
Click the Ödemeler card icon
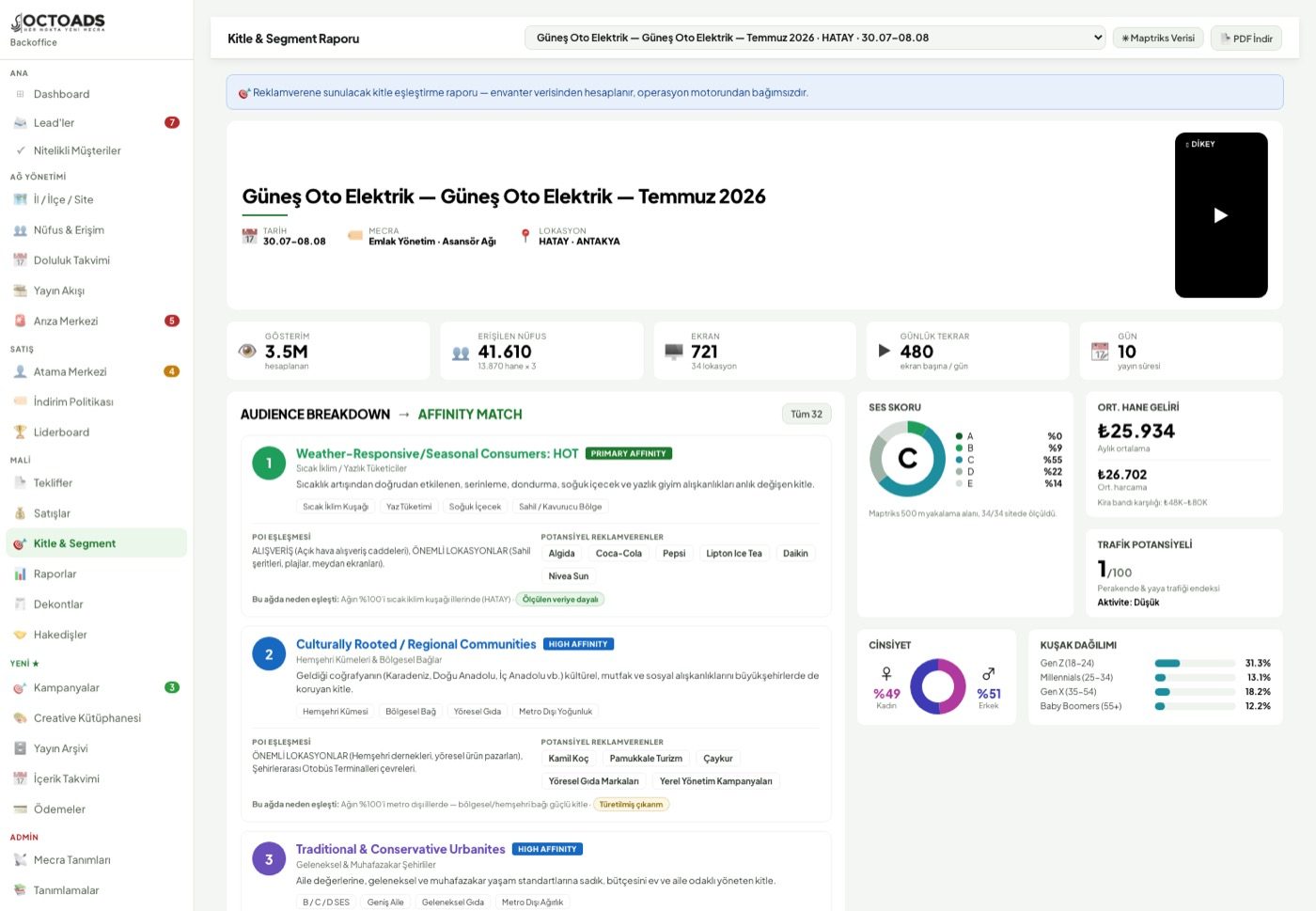[20, 809]
